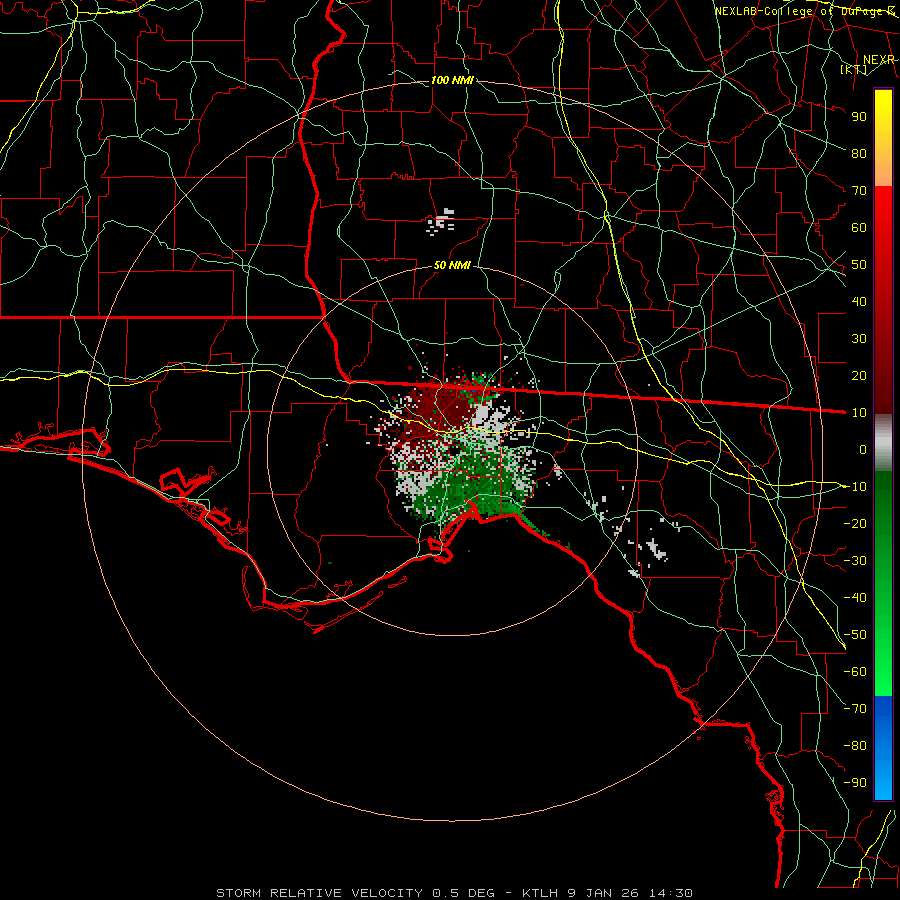
Task: Click the -10 value on the velocity scale
Action: coord(855,487)
